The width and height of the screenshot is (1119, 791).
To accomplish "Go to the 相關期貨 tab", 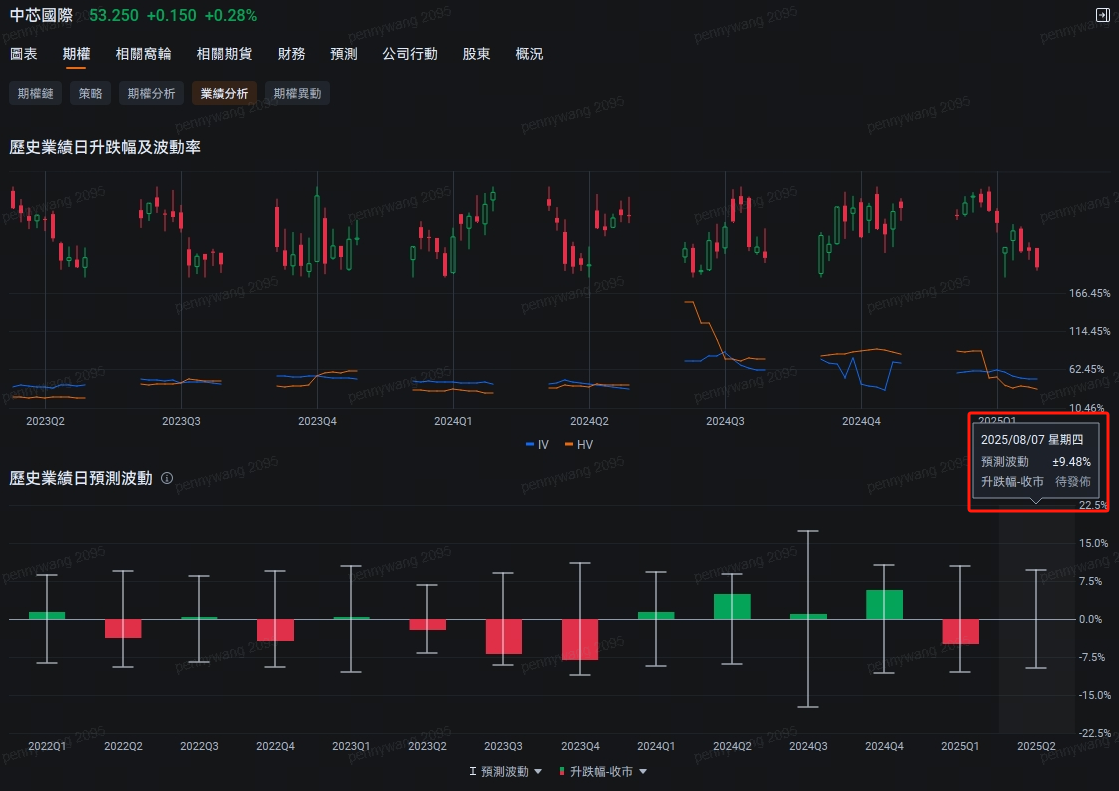I will point(224,54).
